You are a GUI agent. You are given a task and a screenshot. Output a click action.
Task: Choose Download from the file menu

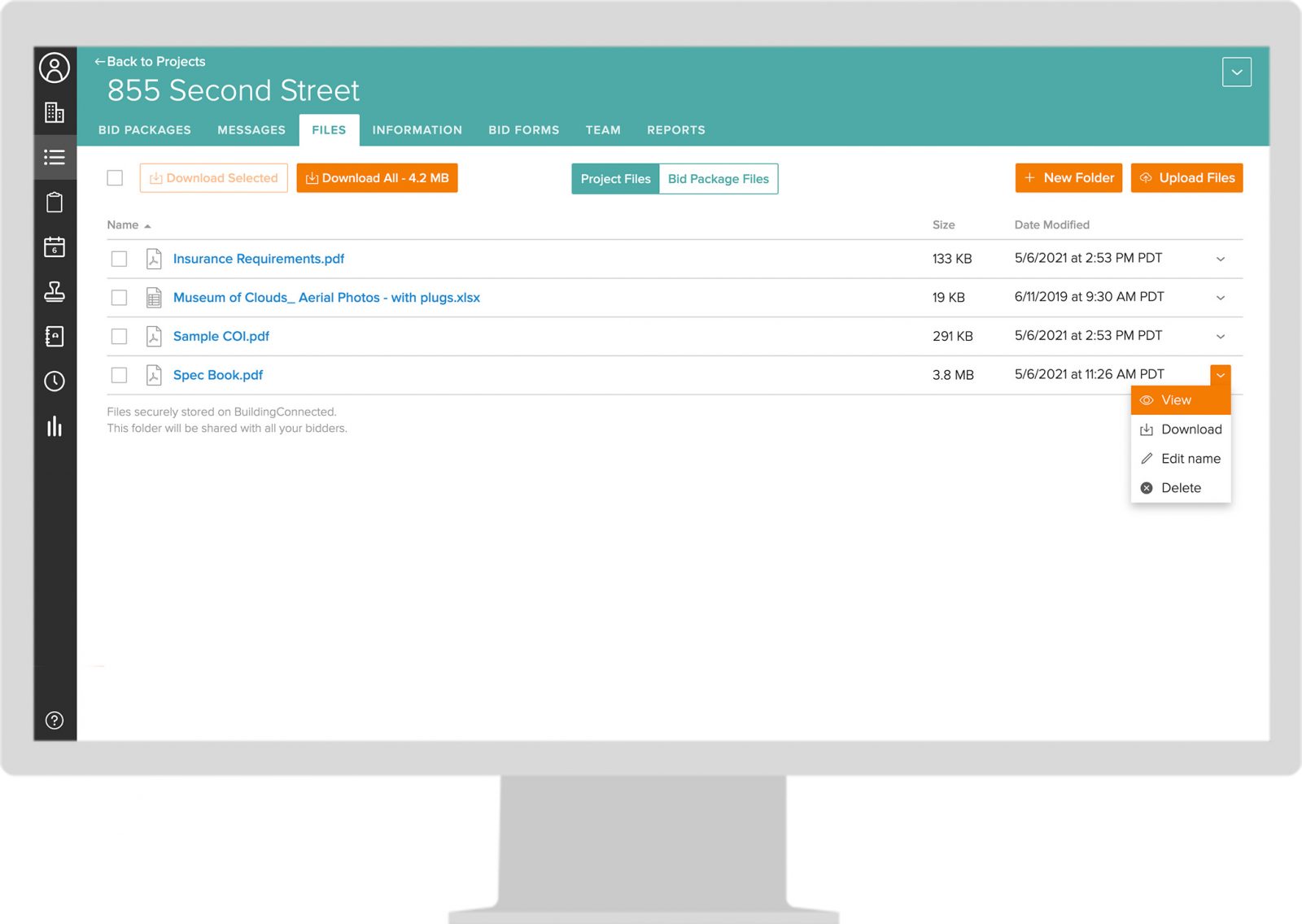click(x=1181, y=429)
